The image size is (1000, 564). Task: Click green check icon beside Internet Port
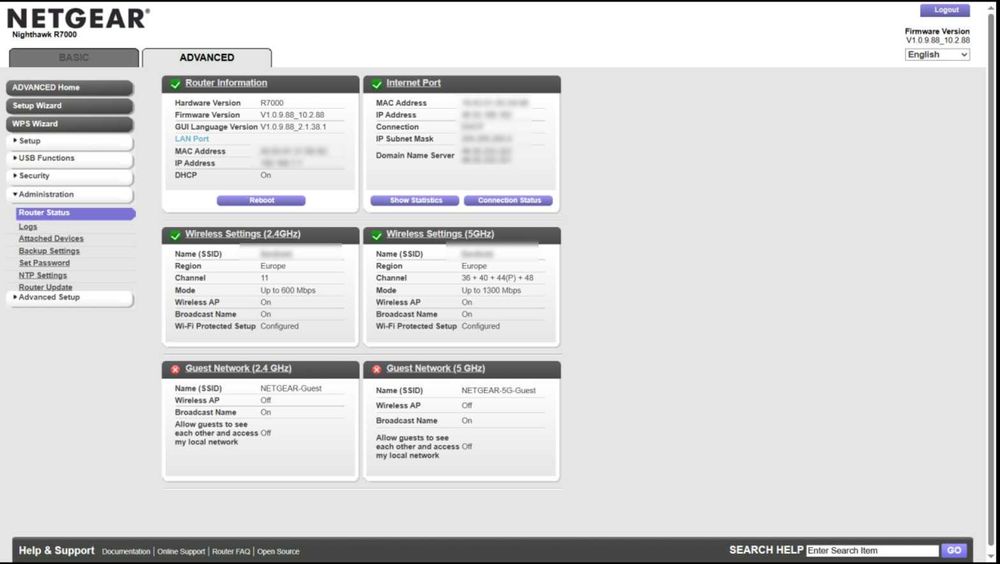click(x=376, y=84)
